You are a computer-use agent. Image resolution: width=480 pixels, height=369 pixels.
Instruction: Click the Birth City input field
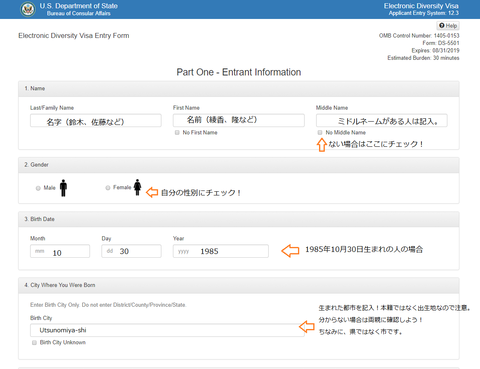click(x=167, y=330)
